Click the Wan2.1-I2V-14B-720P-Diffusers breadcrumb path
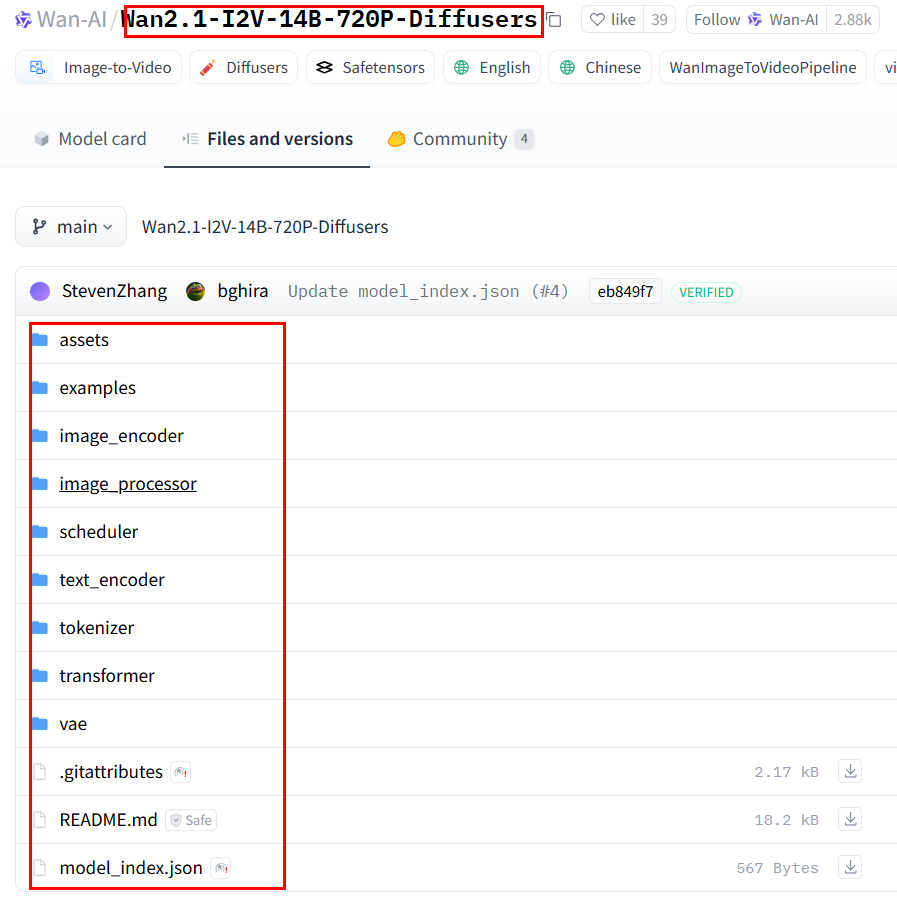This screenshot has width=897, height=898. coord(265,227)
